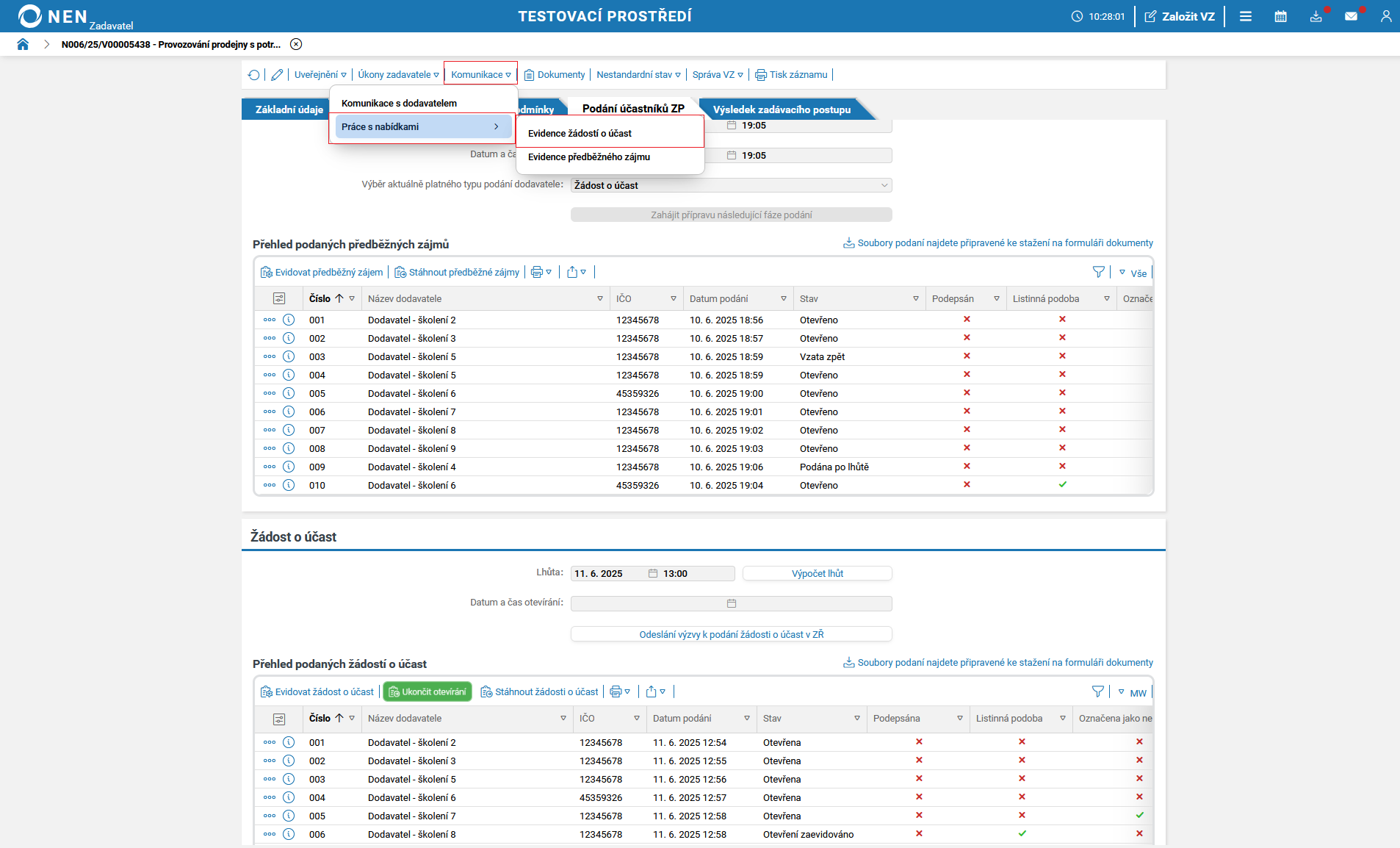Click green Ukončit otevírání button
The image size is (1400, 848).
pos(427,692)
